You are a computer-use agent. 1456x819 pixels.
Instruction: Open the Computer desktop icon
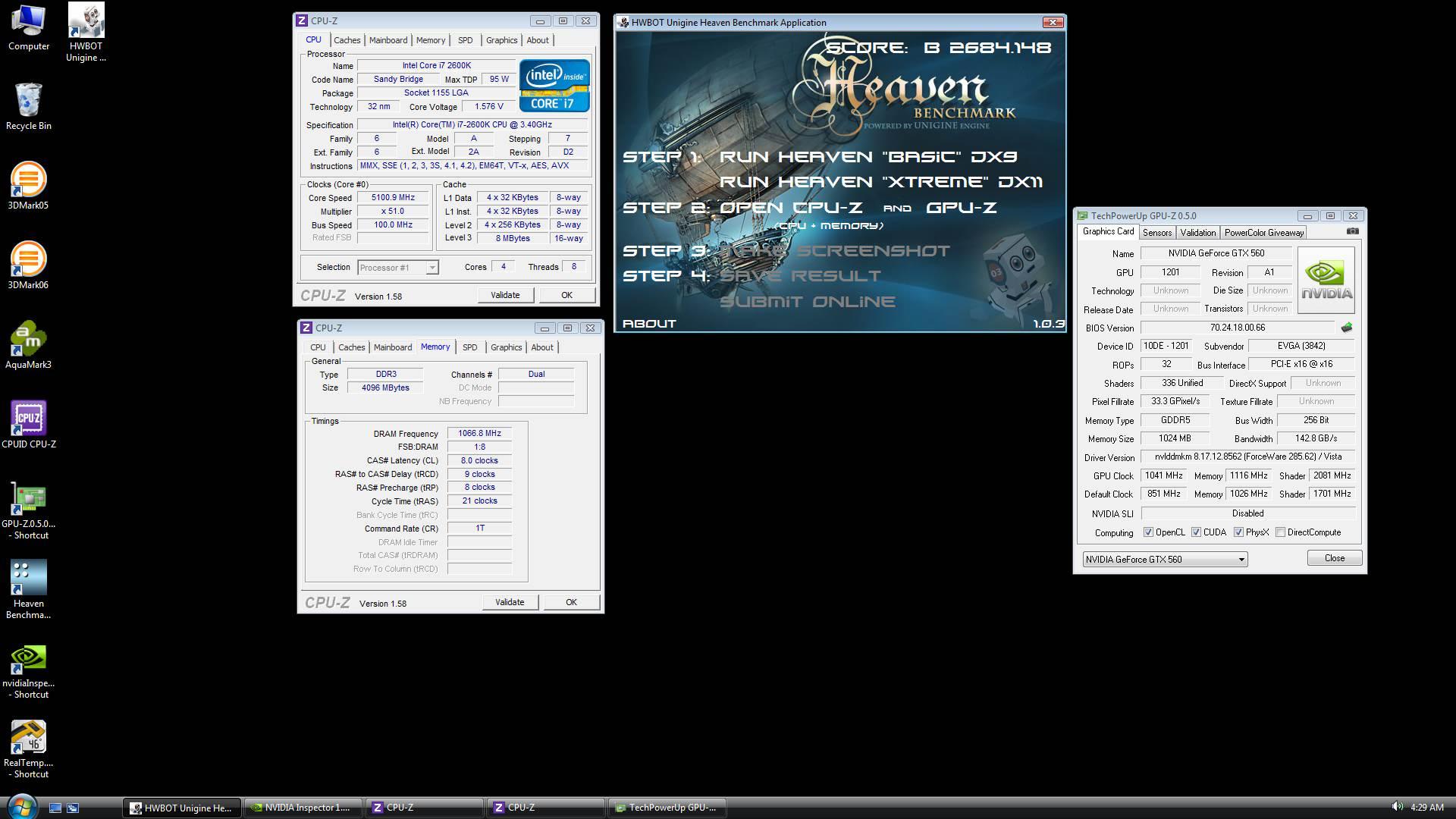point(29,28)
